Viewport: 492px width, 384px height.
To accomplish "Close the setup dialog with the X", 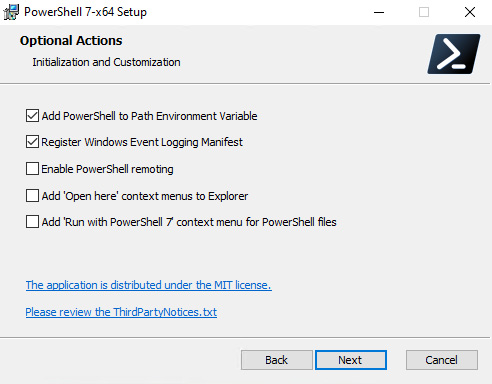I will tap(470, 12).
